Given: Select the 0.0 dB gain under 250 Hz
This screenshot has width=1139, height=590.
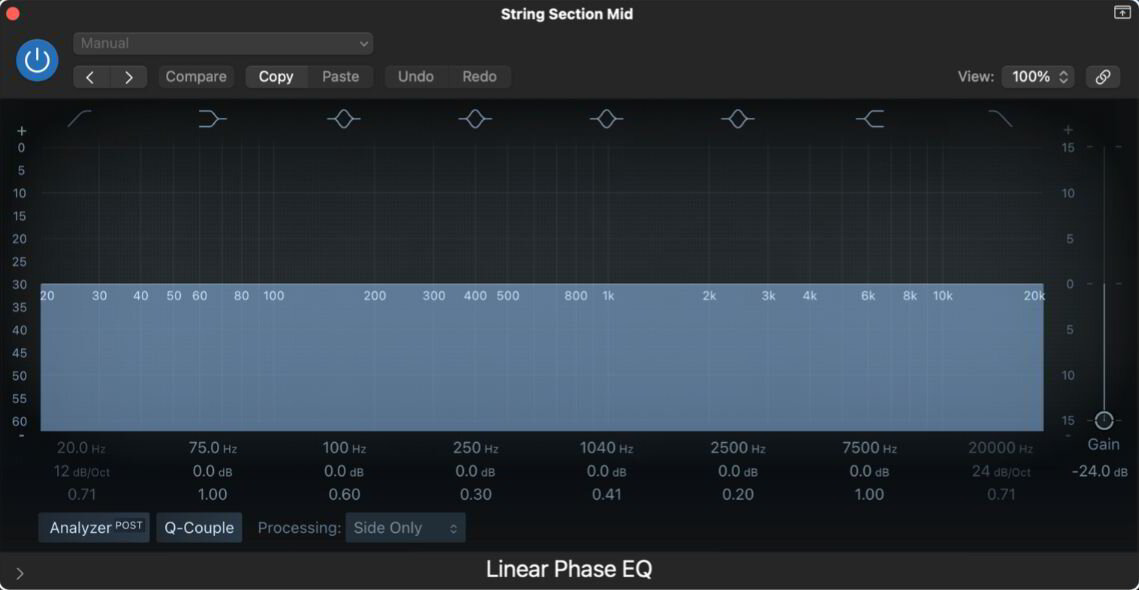Looking at the screenshot, I should coord(475,472).
